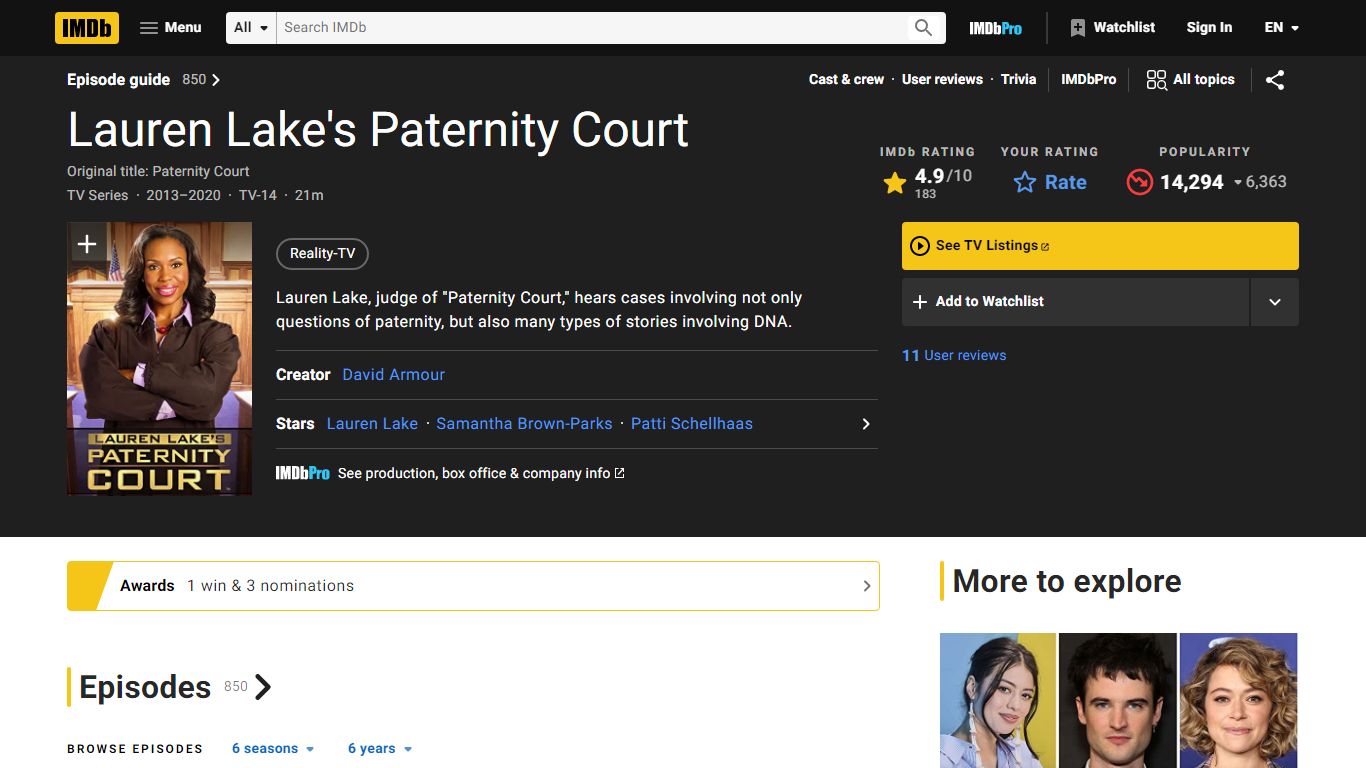1366x768 pixels.
Task: Click See TV Listings button
Action: [1100, 246]
